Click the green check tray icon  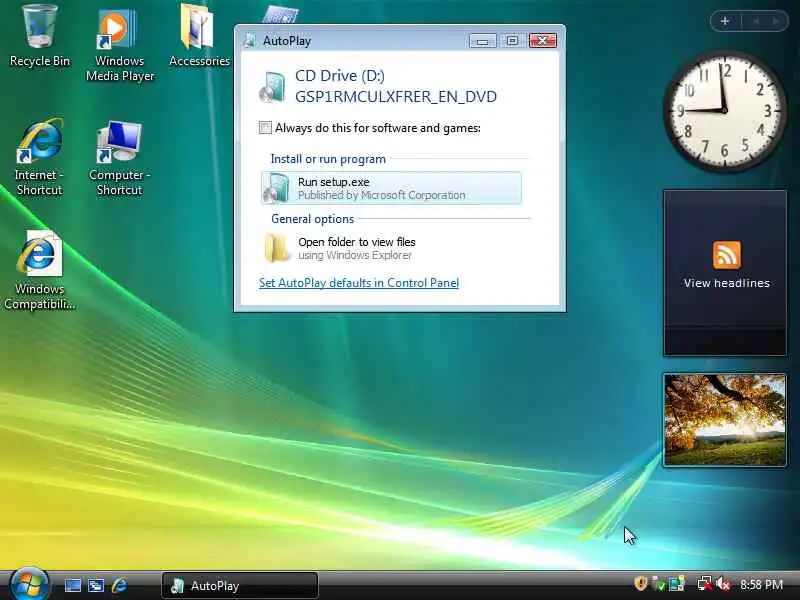click(x=659, y=584)
